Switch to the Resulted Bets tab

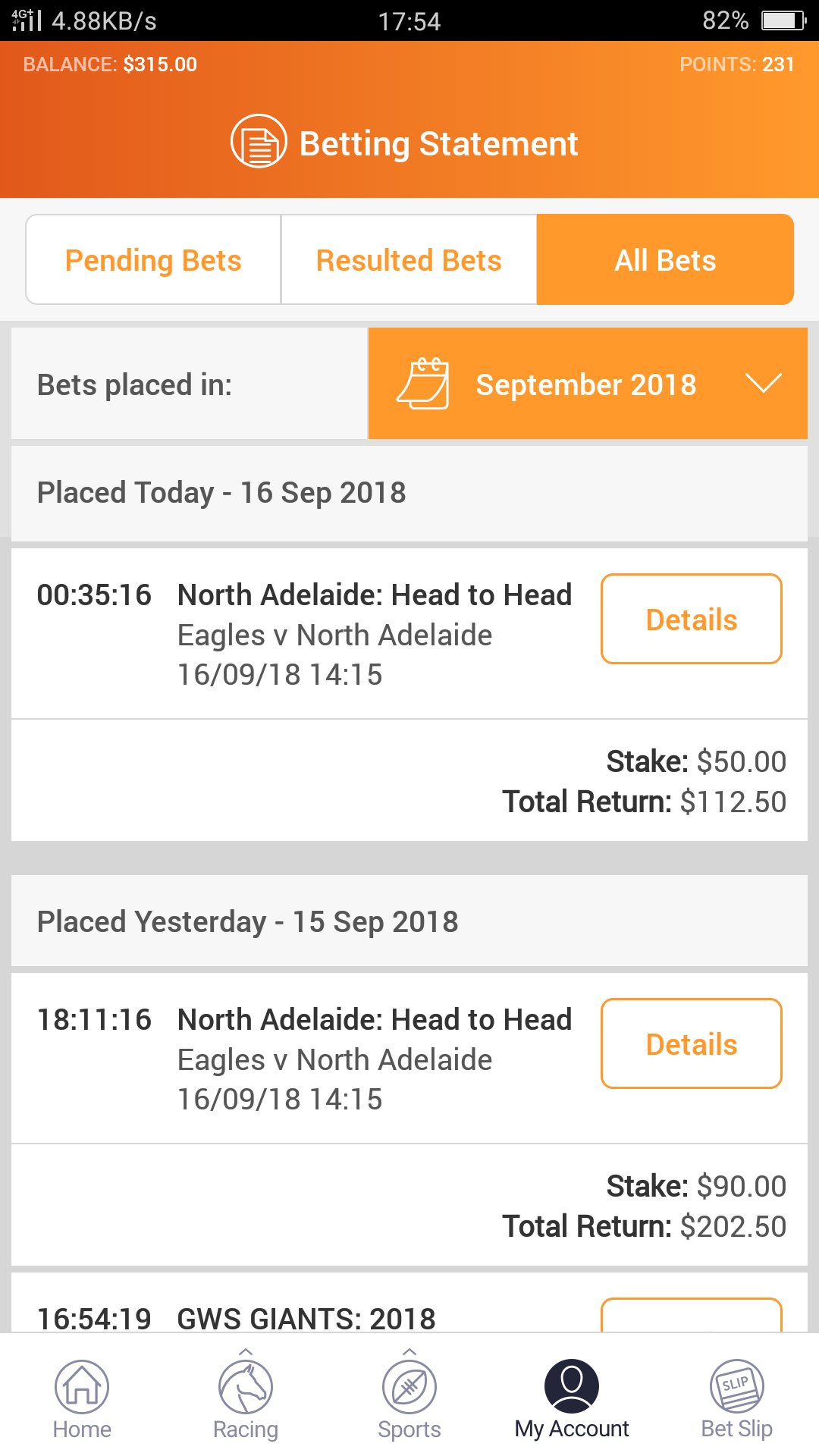tap(409, 260)
